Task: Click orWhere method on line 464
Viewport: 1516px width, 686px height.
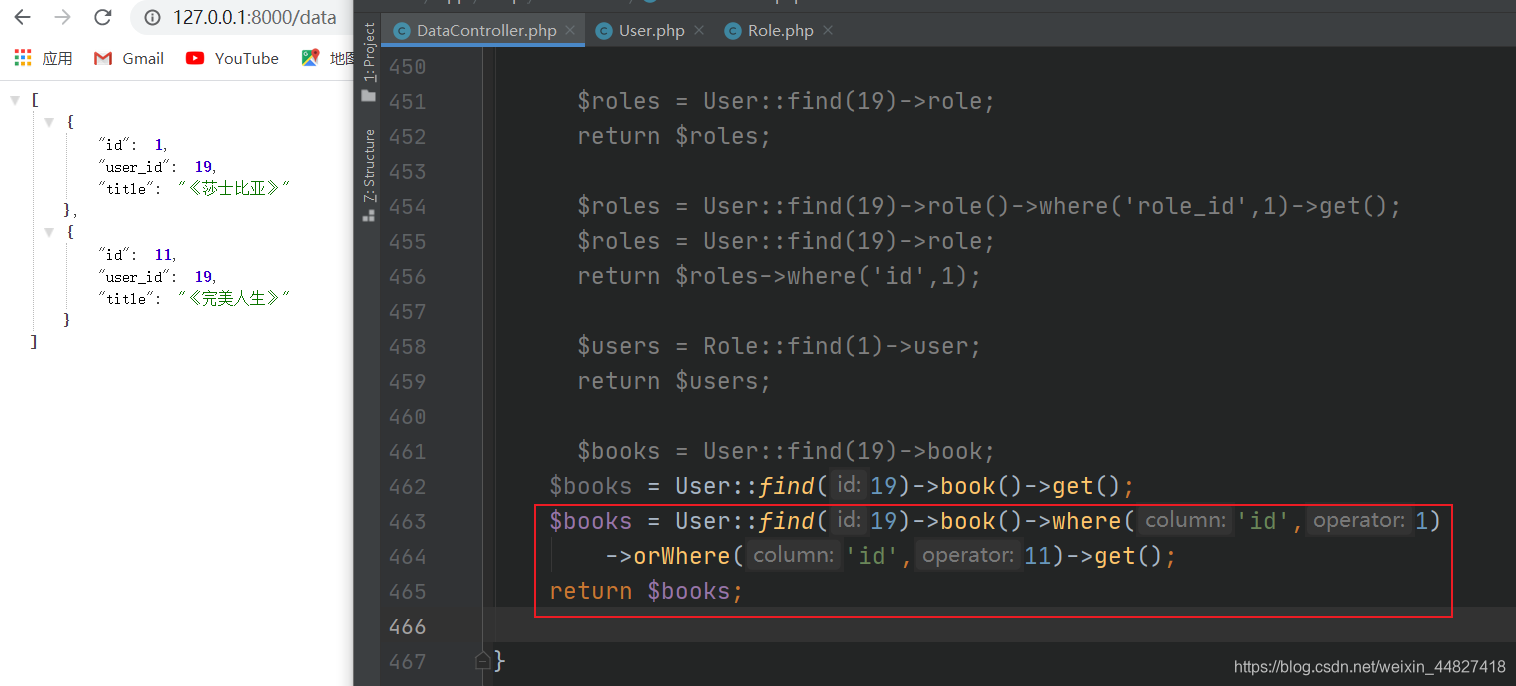Action: click(681, 557)
